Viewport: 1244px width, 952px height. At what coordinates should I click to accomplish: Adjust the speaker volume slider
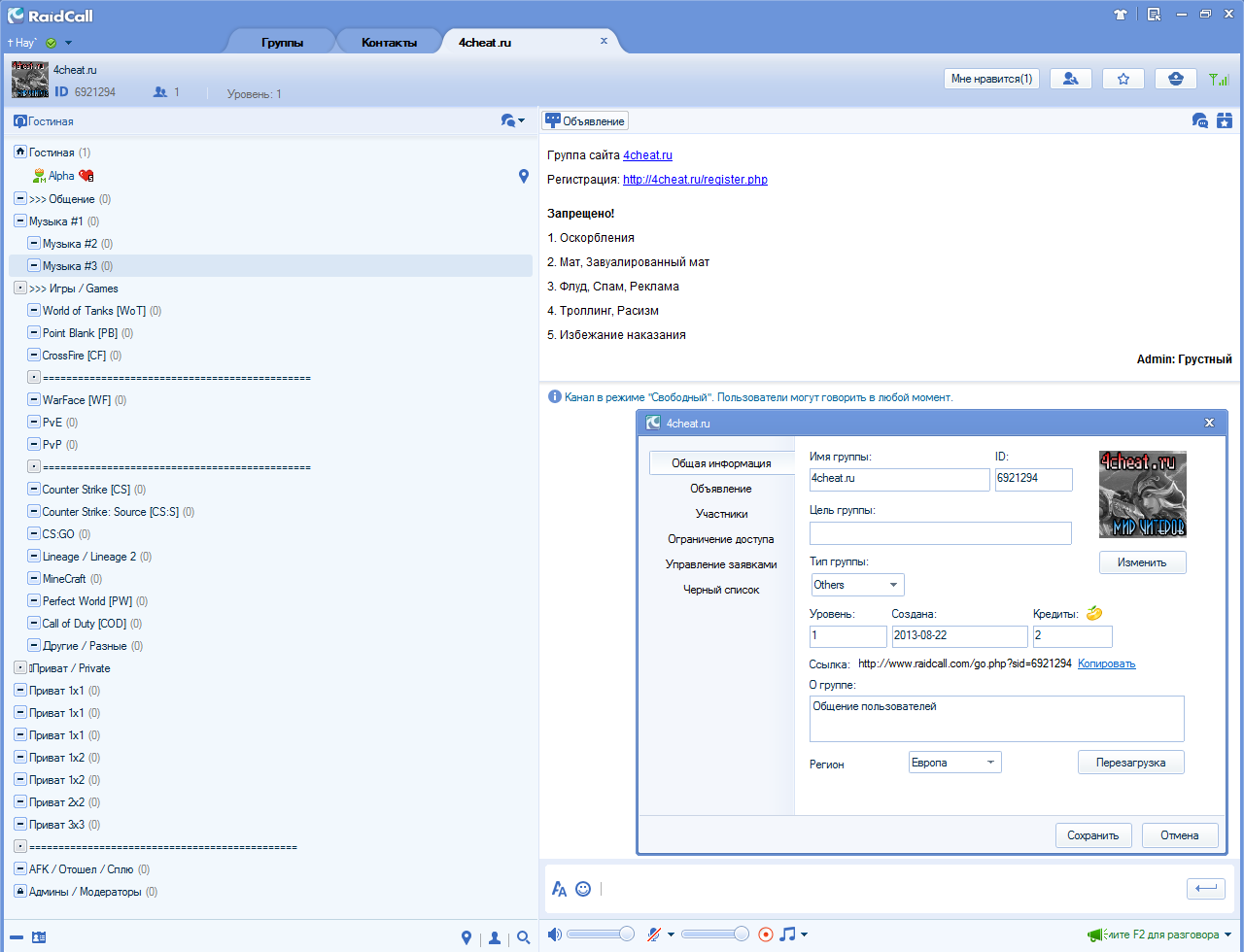pos(601,935)
